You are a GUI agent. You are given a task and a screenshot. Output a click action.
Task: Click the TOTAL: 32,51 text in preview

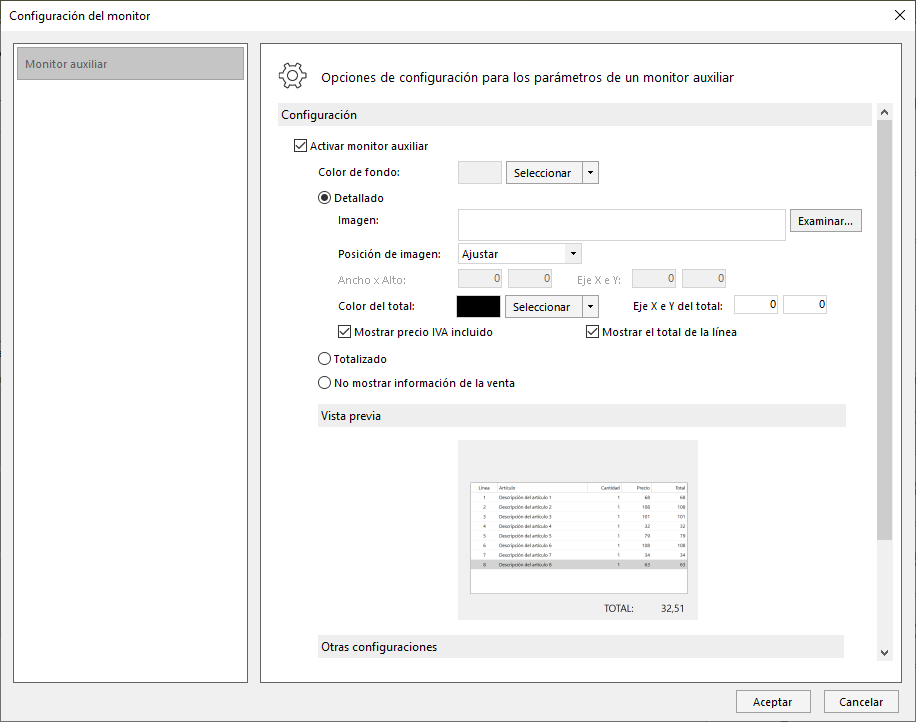click(644, 608)
